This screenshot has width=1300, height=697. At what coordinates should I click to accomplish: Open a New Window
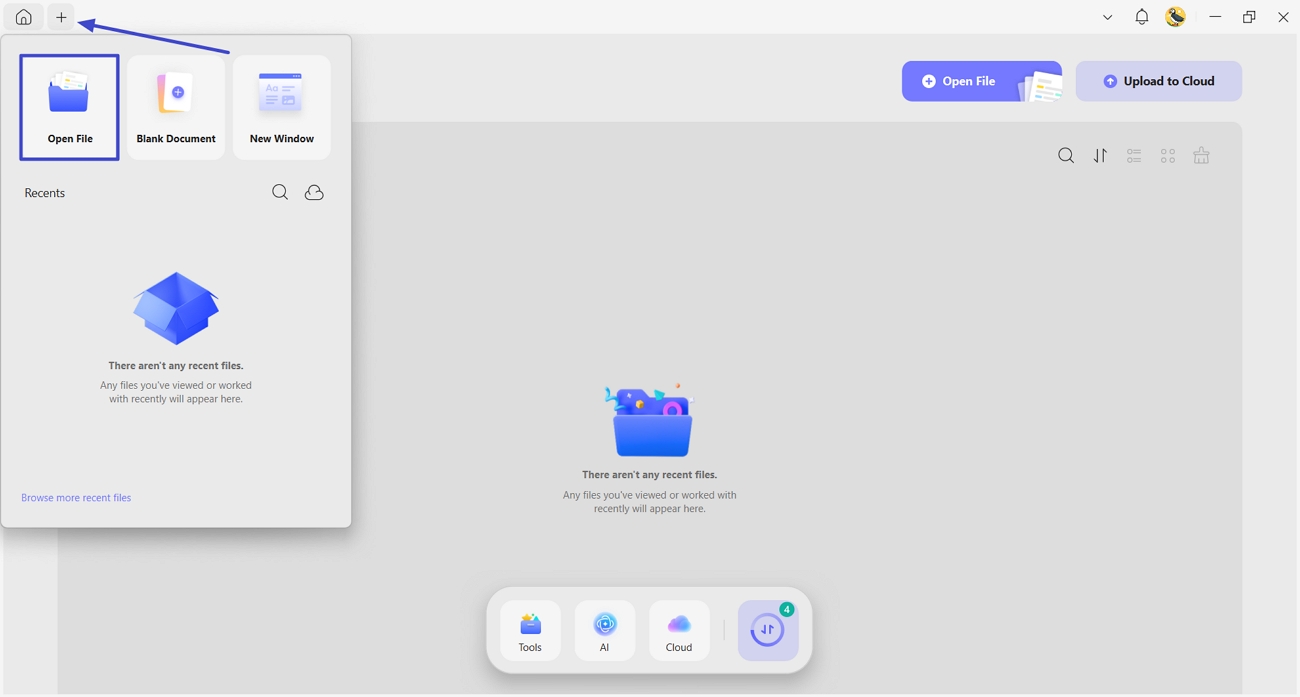point(282,107)
